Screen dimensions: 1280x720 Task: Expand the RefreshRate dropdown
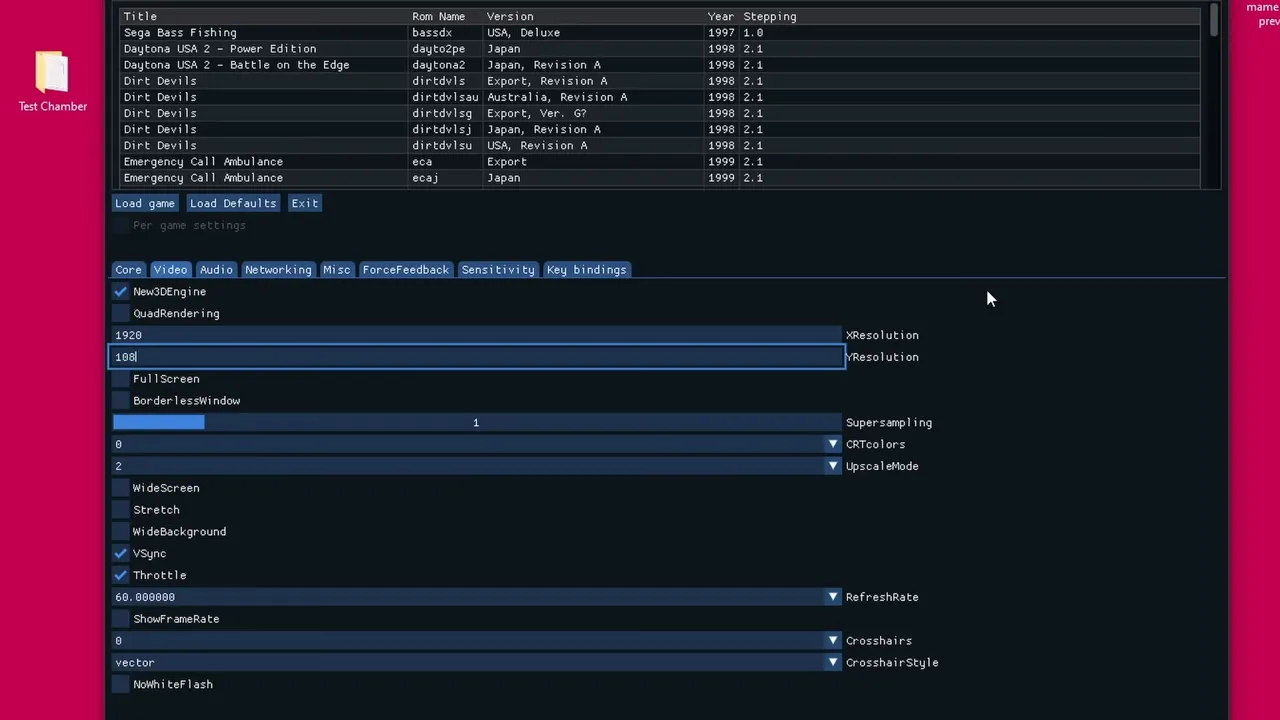coord(832,596)
